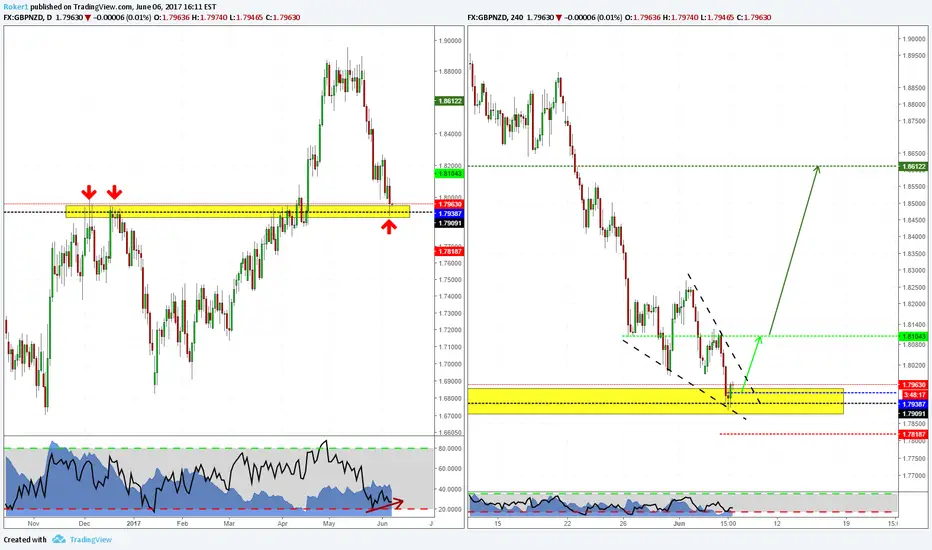Click the 40.0000 level on daily oscillator scale
The width and height of the screenshot is (932, 550).
(x=451, y=489)
